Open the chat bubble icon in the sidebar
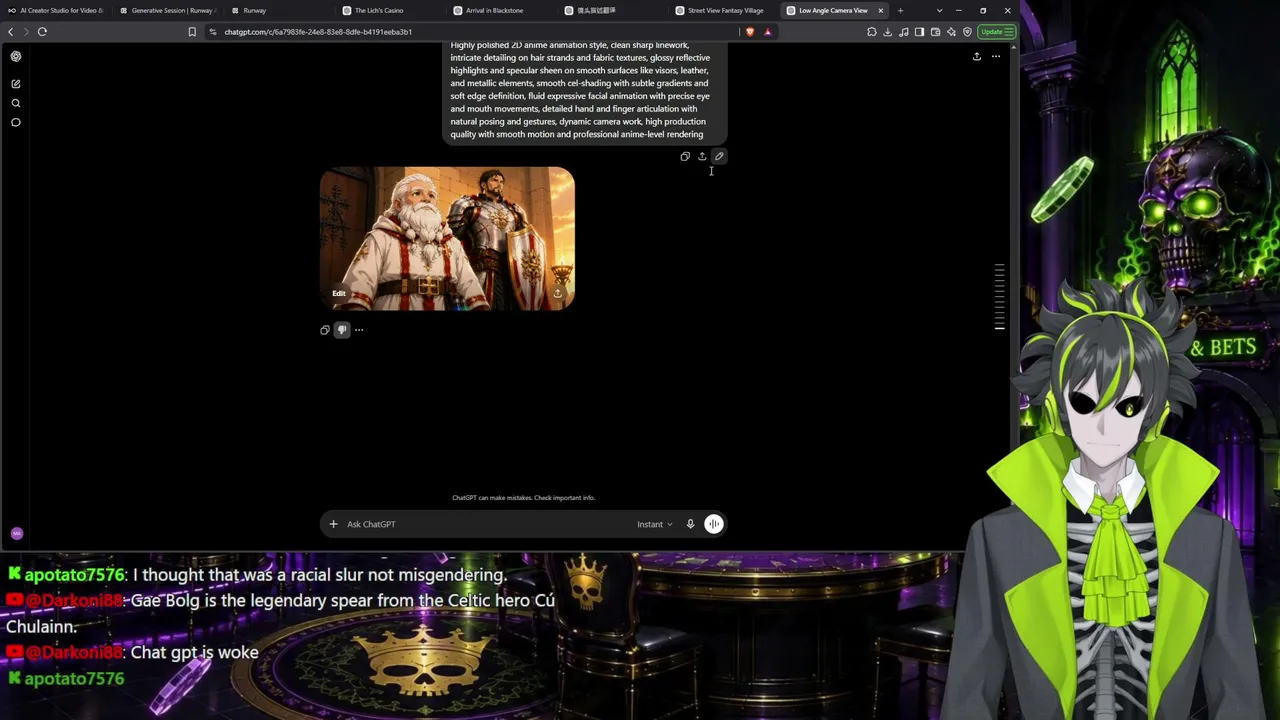Image resolution: width=1280 pixels, height=720 pixels. [x=16, y=122]
